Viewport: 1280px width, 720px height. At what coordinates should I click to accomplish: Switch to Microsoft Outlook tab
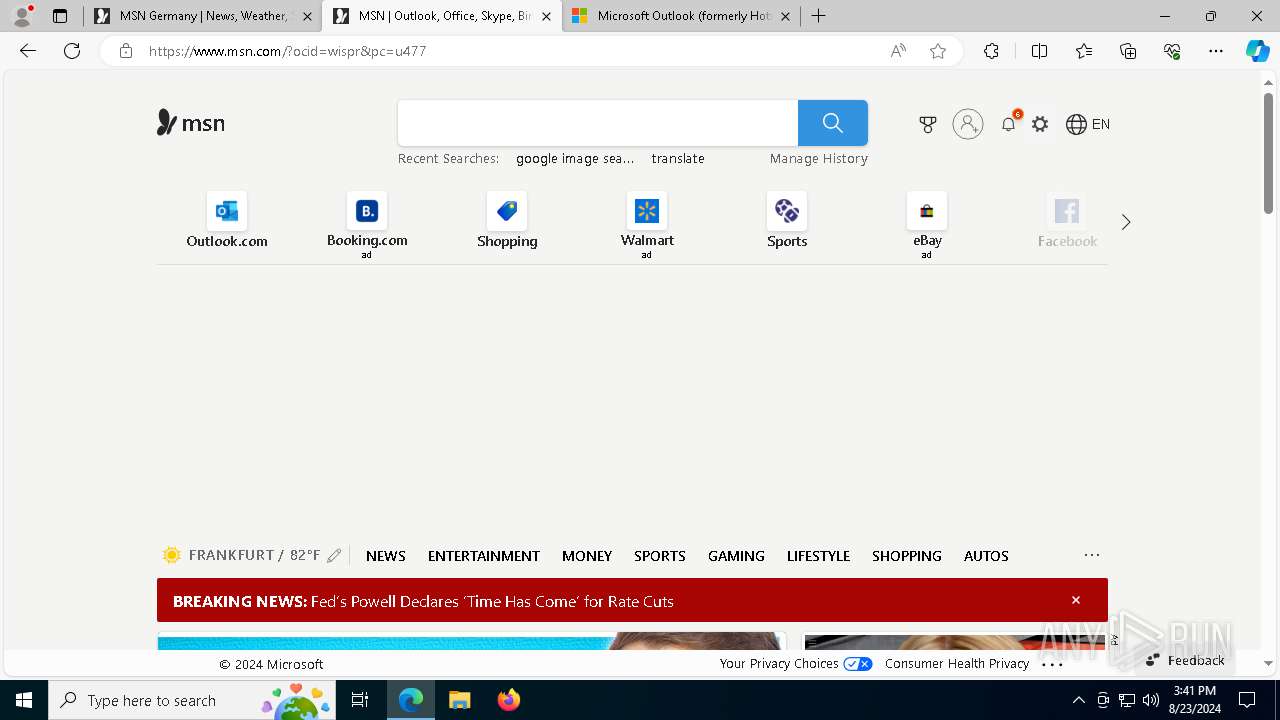tap(681, 16)
